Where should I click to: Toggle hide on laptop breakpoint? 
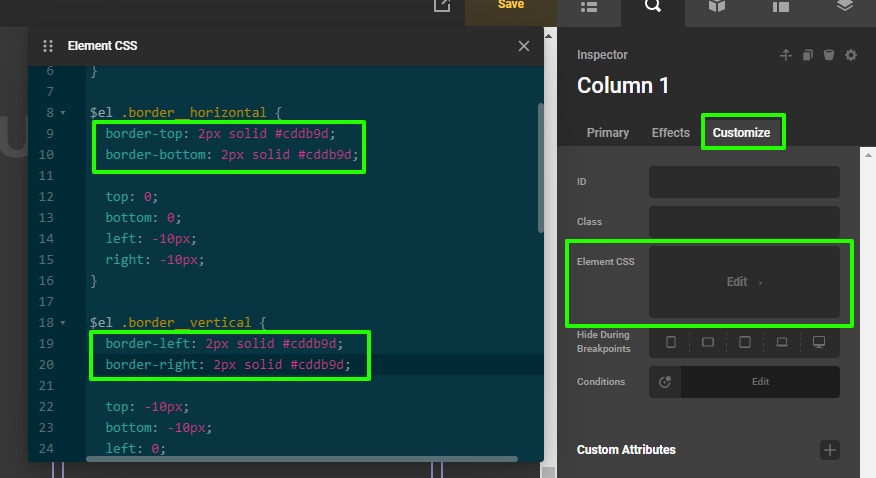coord(782,342)
